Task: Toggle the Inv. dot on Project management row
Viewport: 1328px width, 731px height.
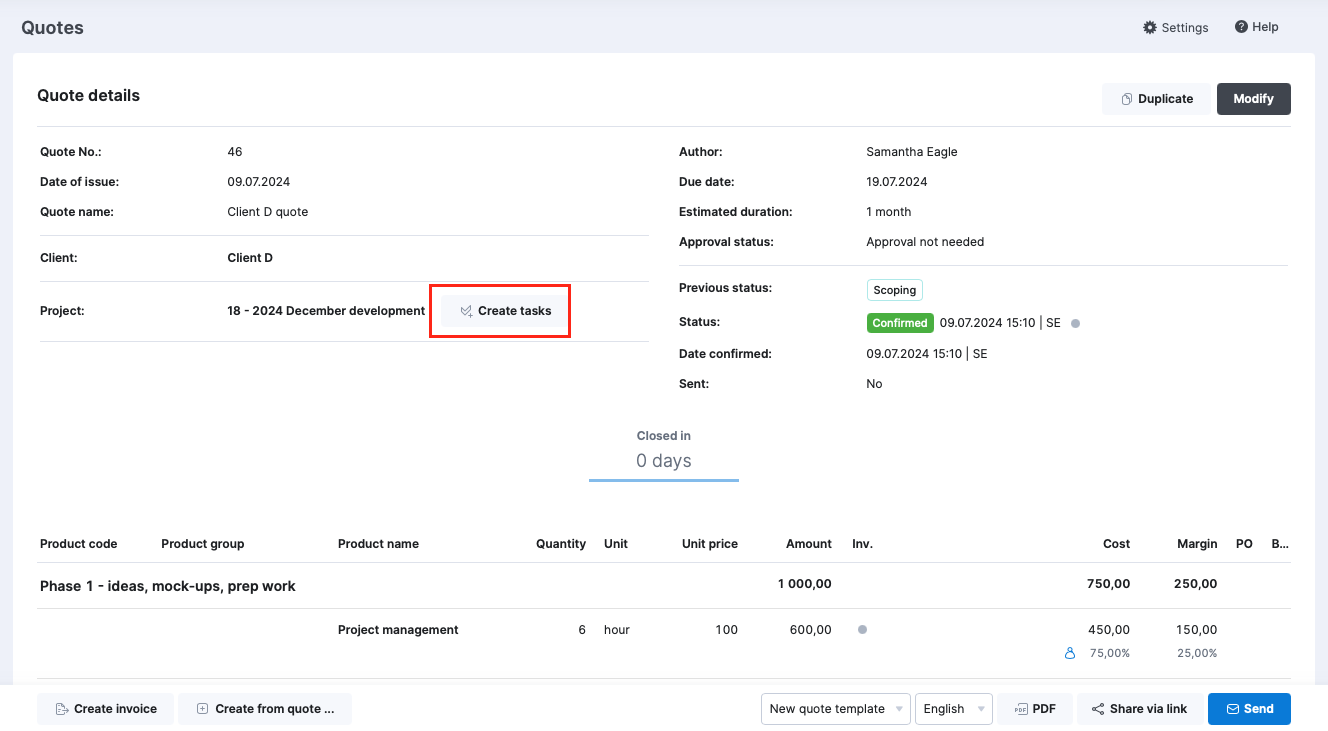Action: click(862, 629)
